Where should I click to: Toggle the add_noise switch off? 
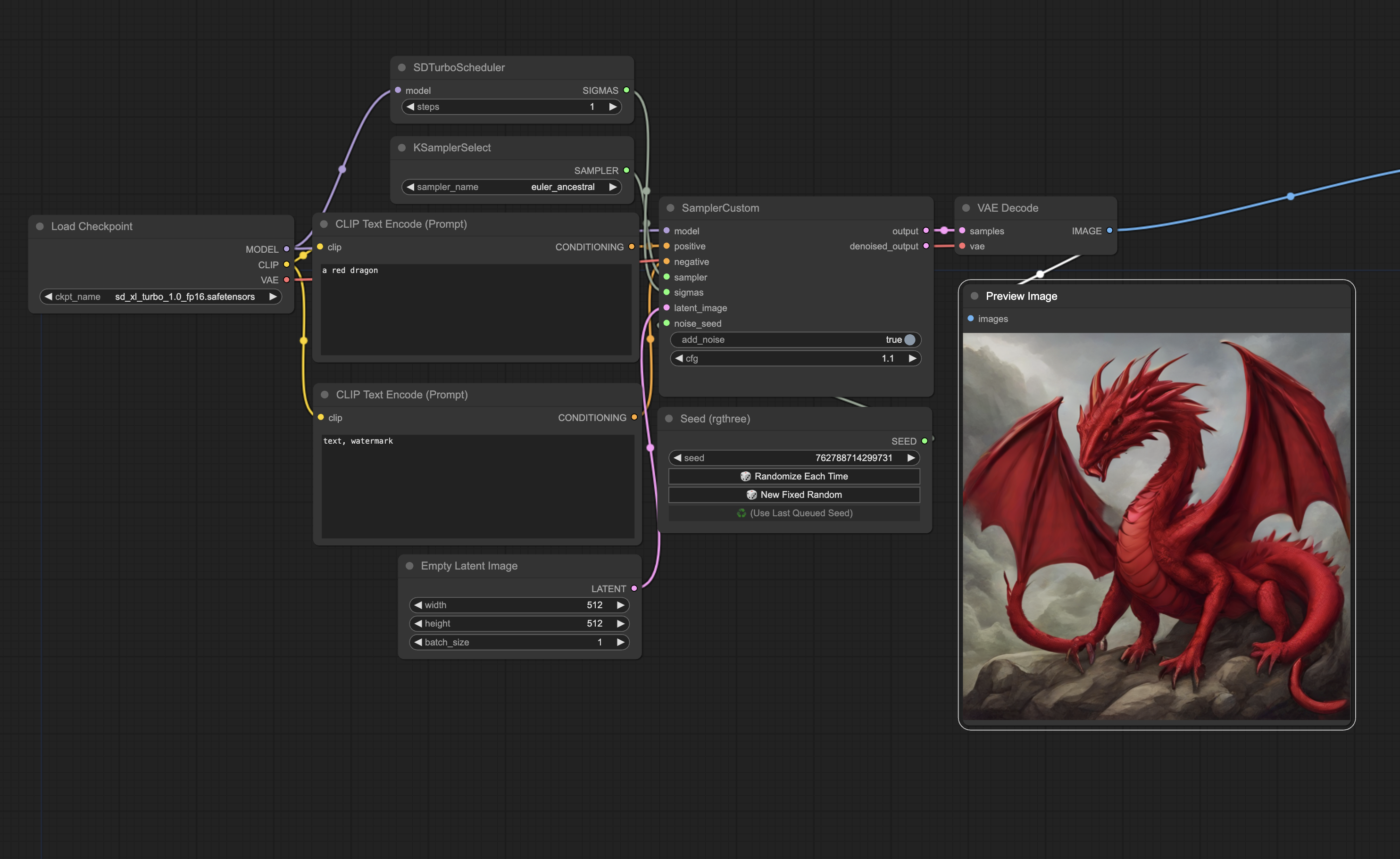[x=909, y=340]
